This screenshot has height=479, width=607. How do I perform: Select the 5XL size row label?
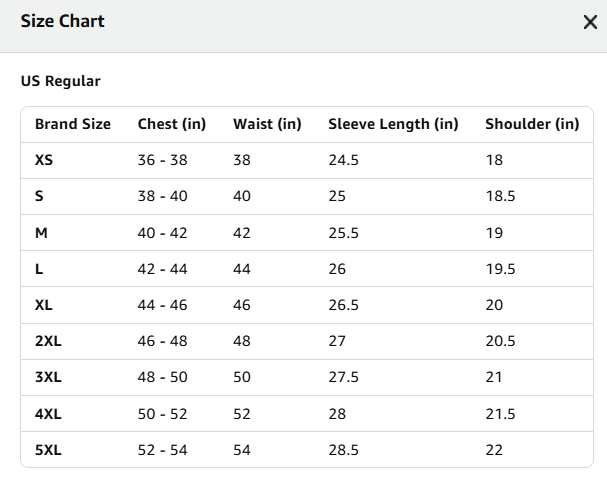click(x=48, y=450)
